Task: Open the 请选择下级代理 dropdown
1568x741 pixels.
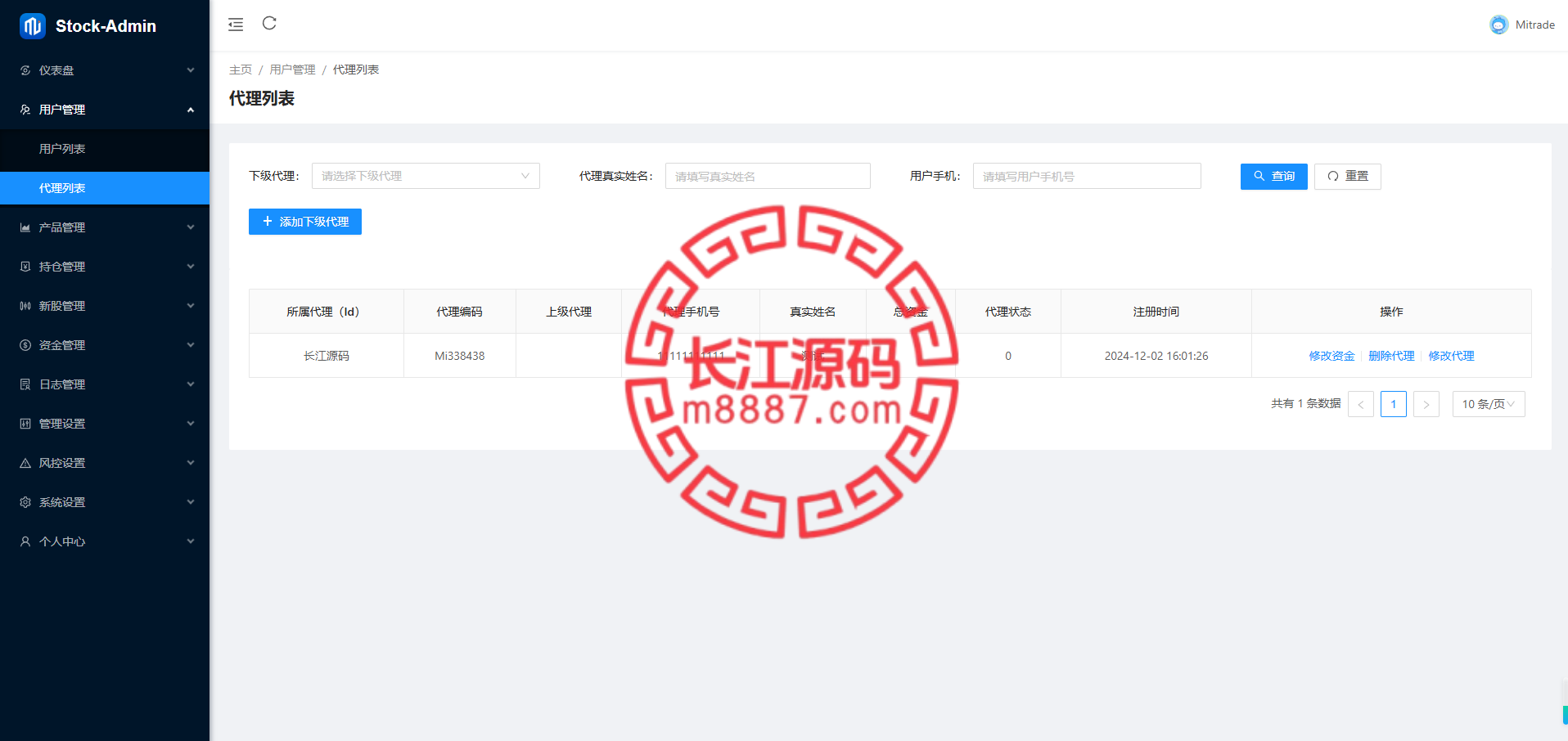Action: click(426, 176)
